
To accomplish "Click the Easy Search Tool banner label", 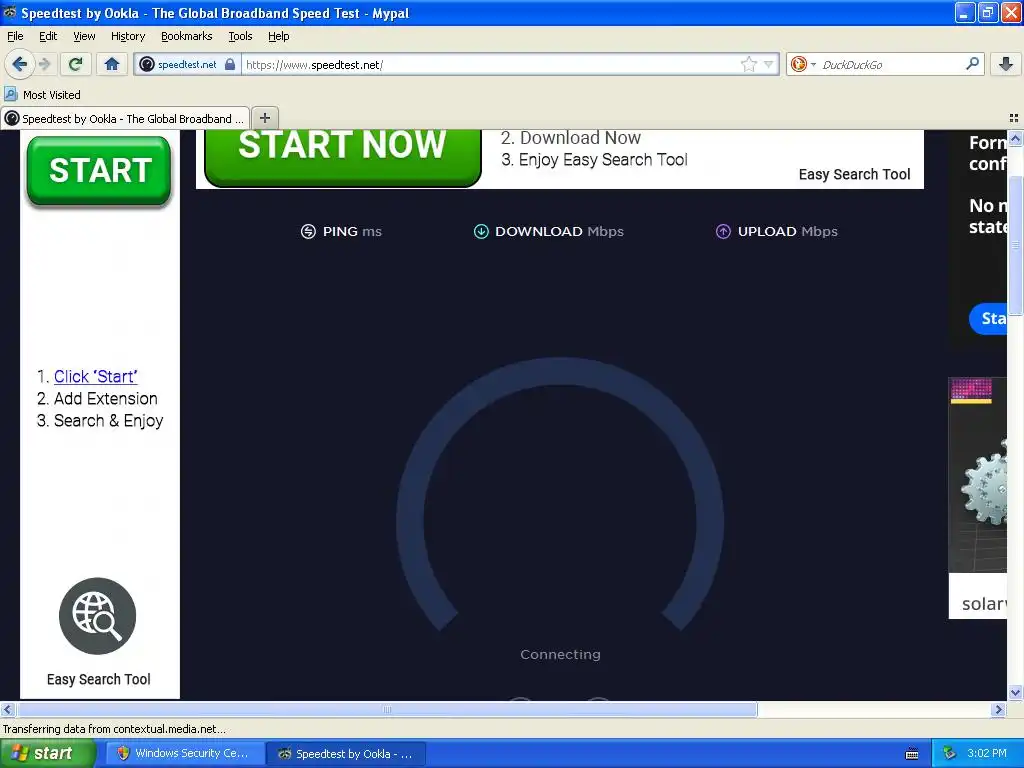I will [x=854, y=174].
